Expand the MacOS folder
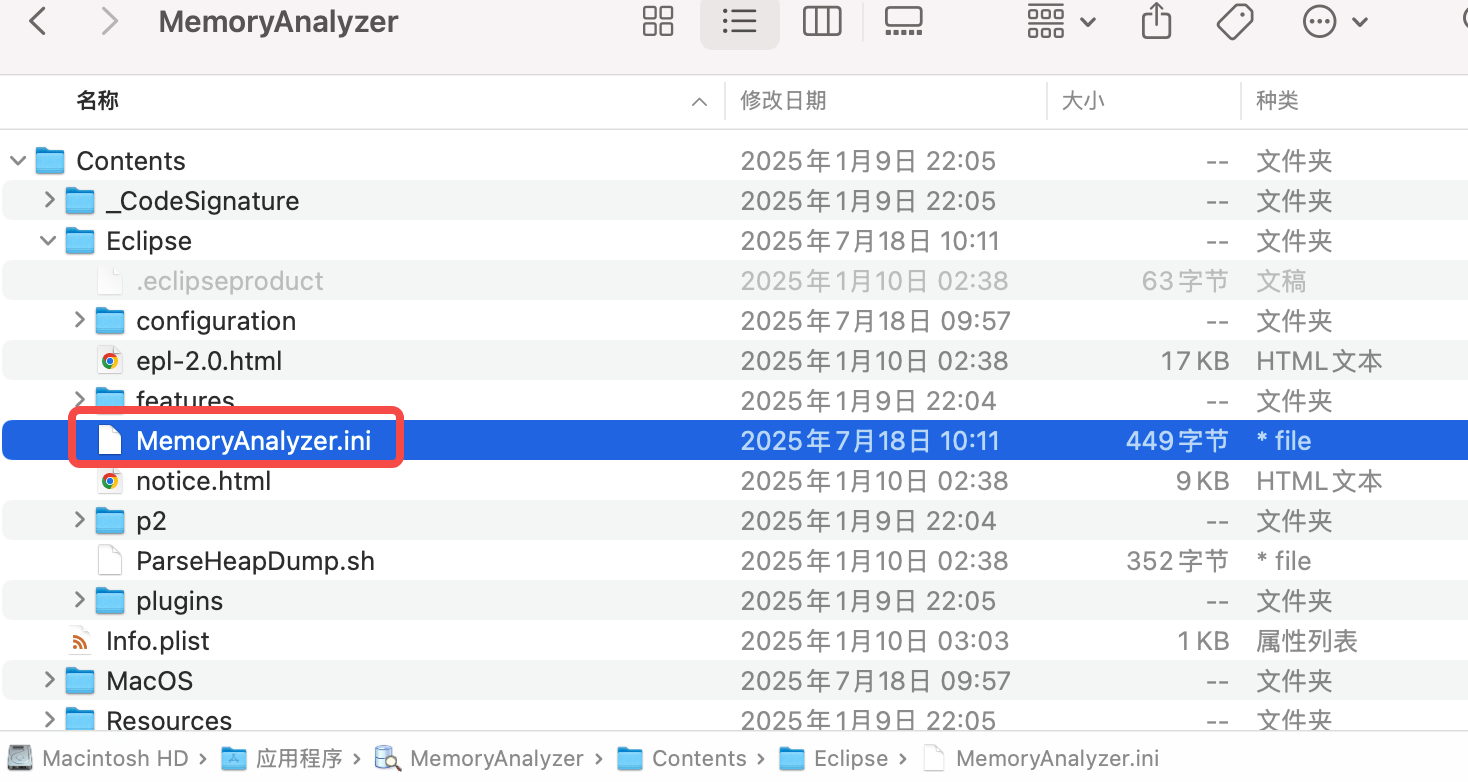This screenshot has height=782, width=1468. (x=49, y=681)
